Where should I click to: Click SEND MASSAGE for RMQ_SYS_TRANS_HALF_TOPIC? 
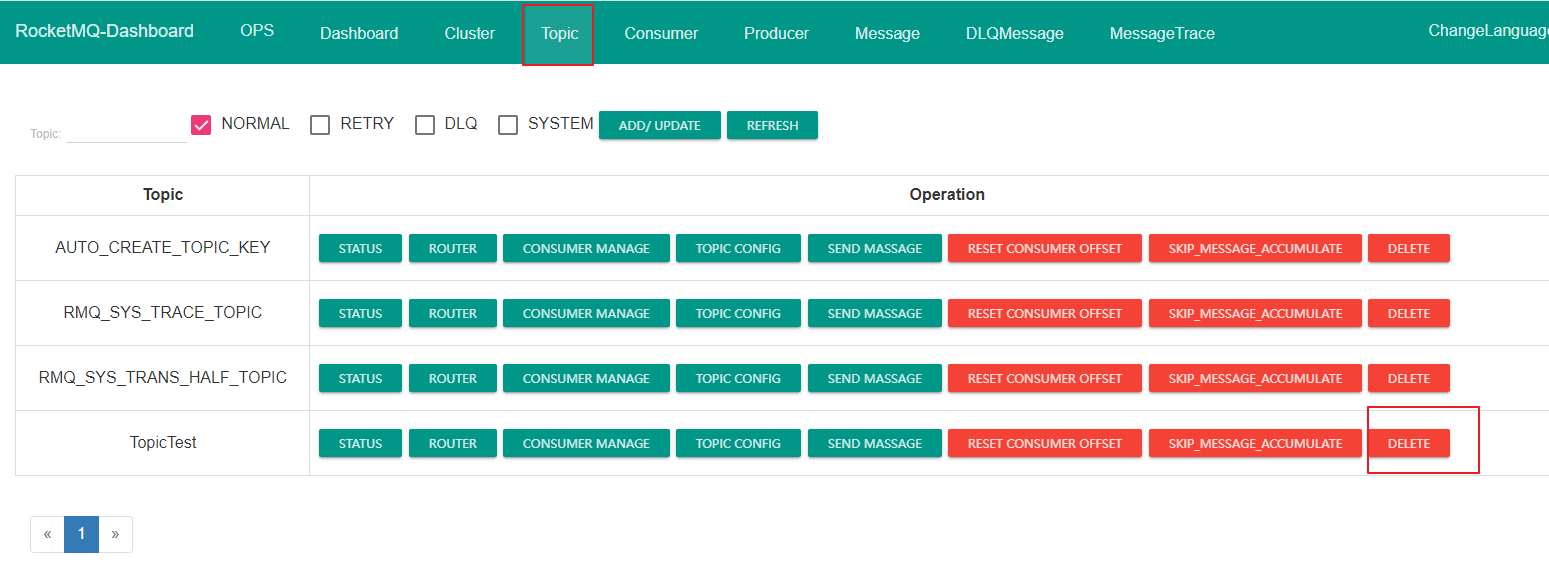[875, 378]
